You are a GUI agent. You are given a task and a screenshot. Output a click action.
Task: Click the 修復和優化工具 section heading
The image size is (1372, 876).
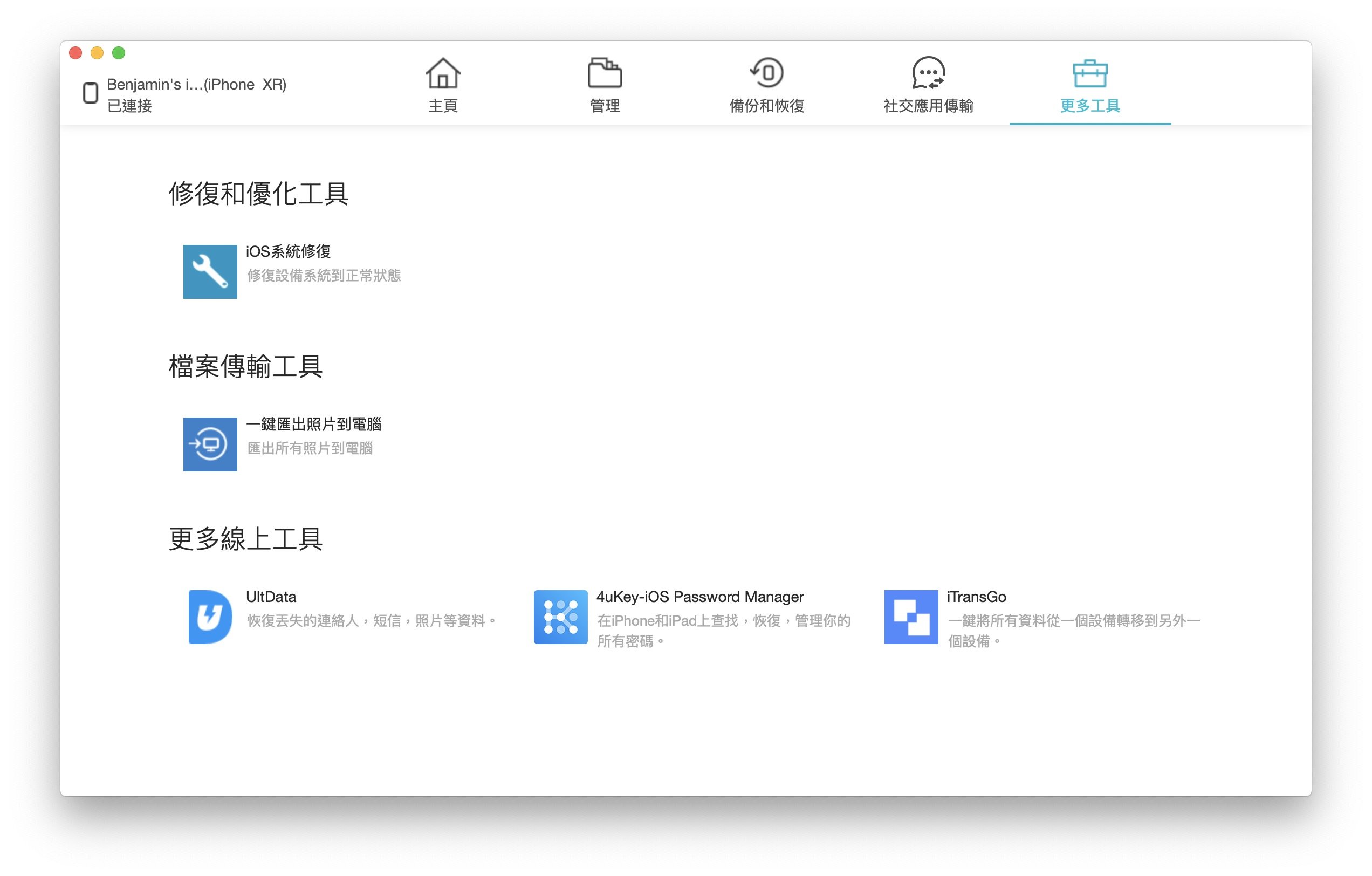pyautogui.click(x=258, y=194)
